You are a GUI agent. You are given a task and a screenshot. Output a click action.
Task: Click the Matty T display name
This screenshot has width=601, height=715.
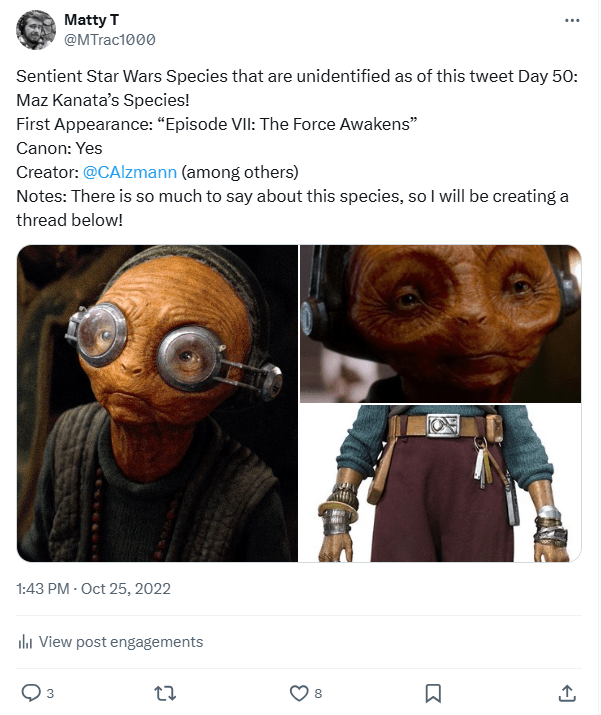tap(92, 20)
